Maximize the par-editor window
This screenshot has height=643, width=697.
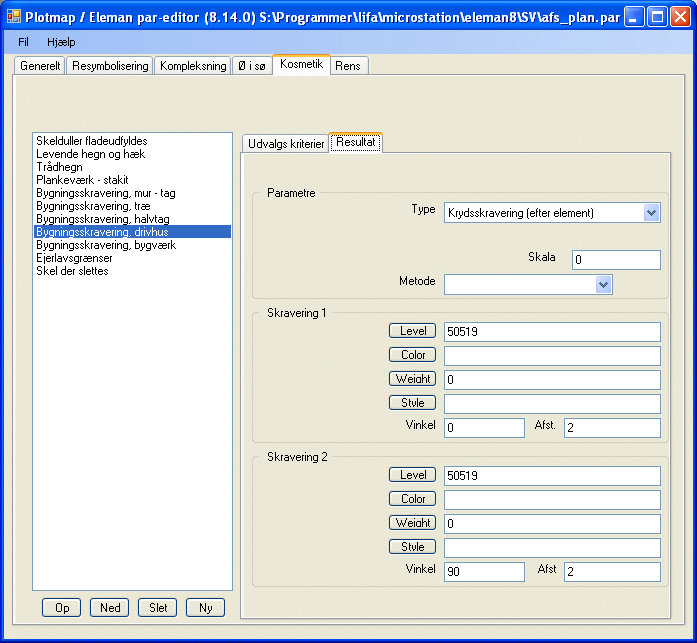(657, 17)
